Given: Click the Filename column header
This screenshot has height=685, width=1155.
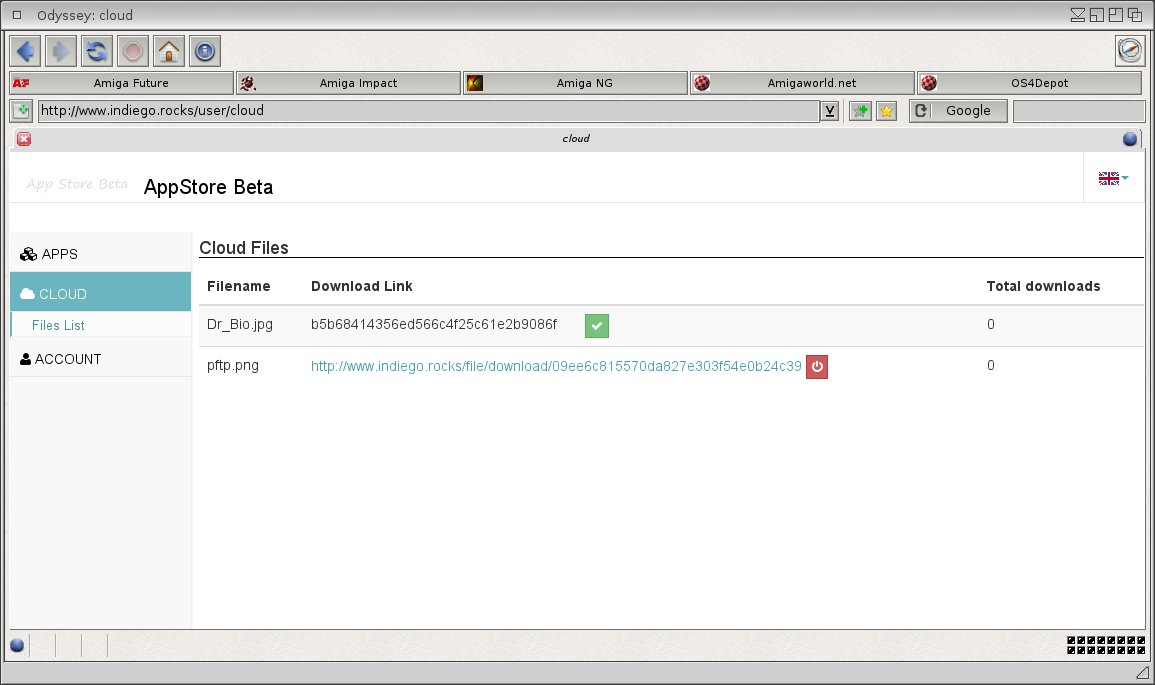Looking at the screenshot, I should click(239, 287).
